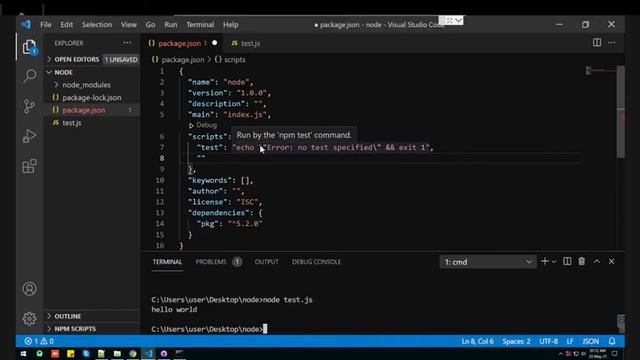Open the Manage gear icon

pyautogui.click(x=29, y=318)
